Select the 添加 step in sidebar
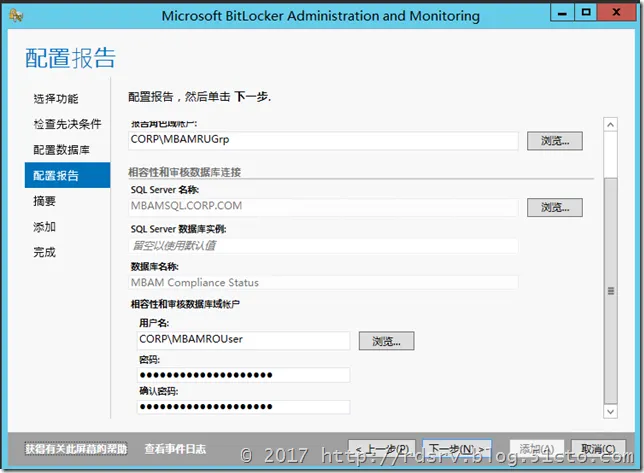This screenshot has width=644, height=473. (44, 227)
